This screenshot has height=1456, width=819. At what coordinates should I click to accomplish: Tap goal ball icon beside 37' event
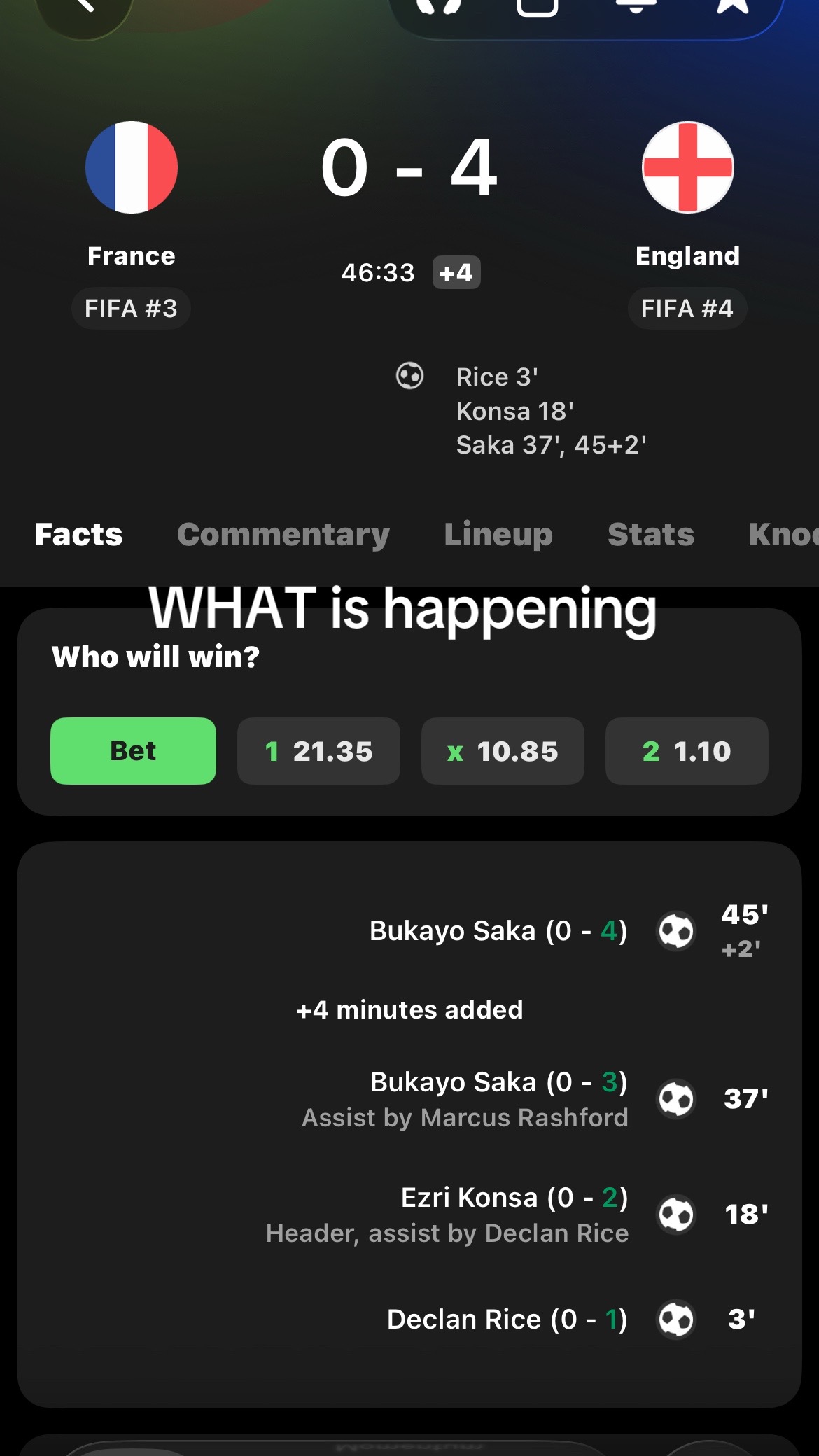point(676,1099)
